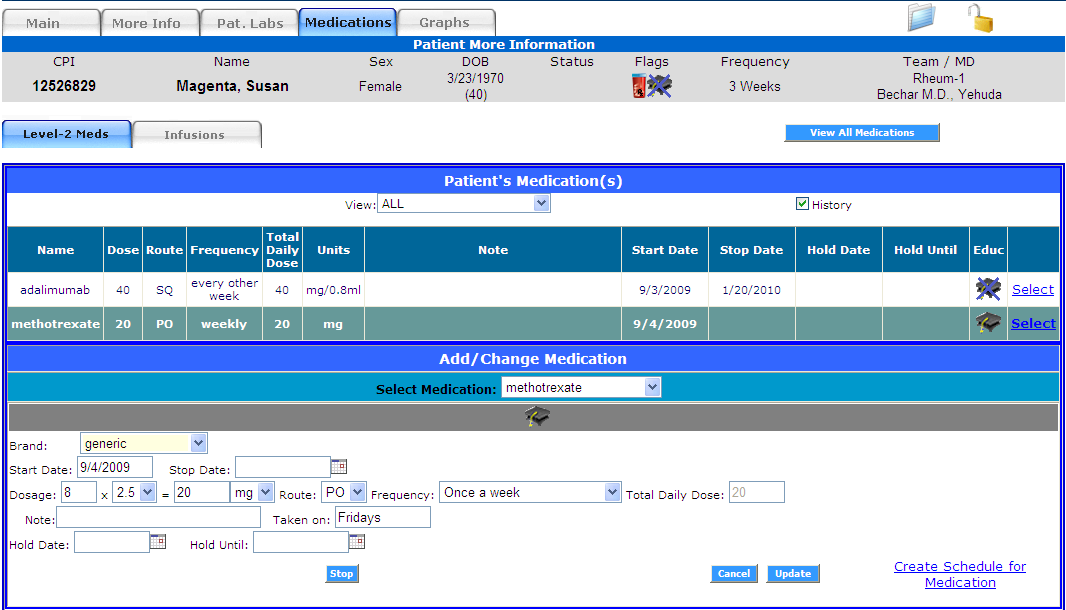
Task: Click into the Note input field
Action: click(158, 518)
